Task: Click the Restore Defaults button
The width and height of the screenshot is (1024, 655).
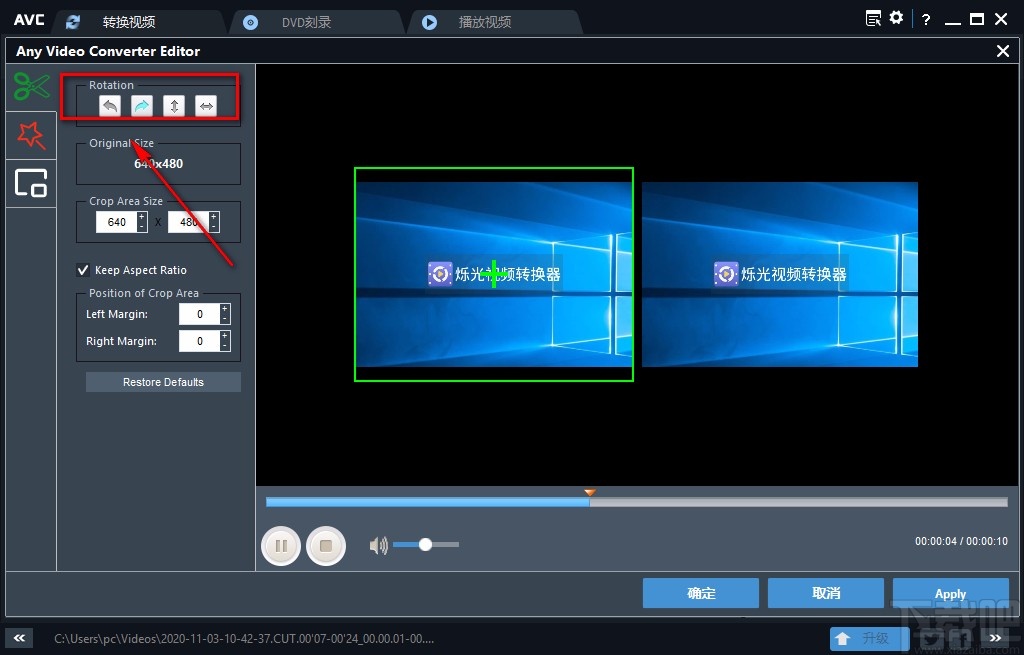Action: click(163, 381)
